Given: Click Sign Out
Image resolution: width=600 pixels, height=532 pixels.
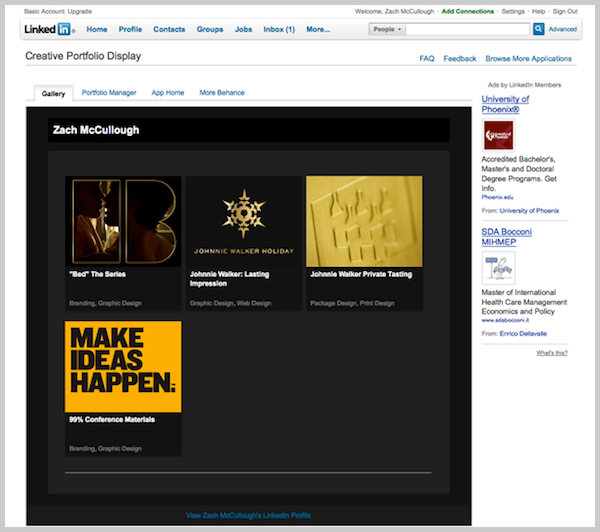Looking at the screenshot, I should click(565, 11).
